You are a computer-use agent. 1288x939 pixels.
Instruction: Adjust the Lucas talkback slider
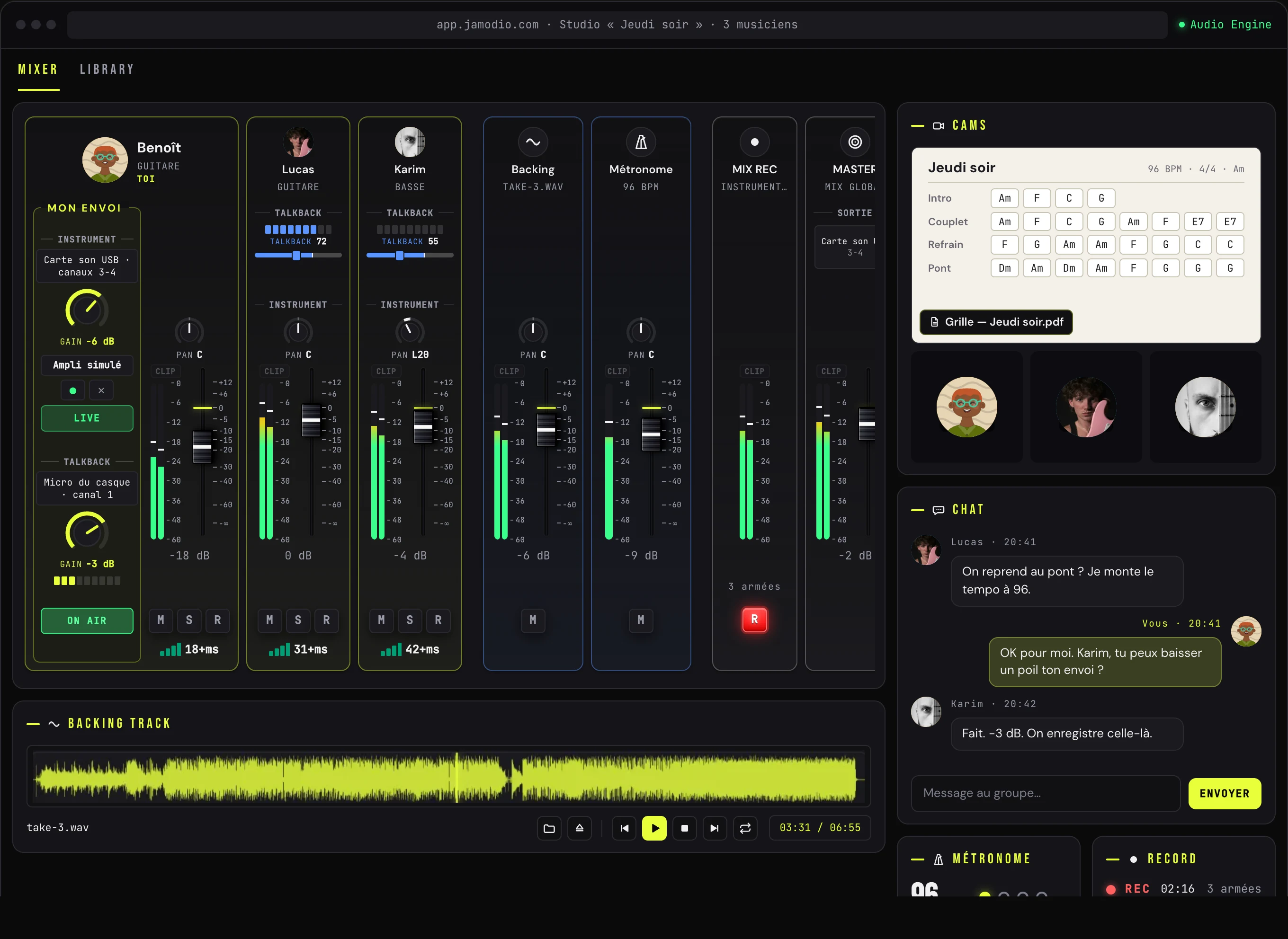[x=298, y=256]
